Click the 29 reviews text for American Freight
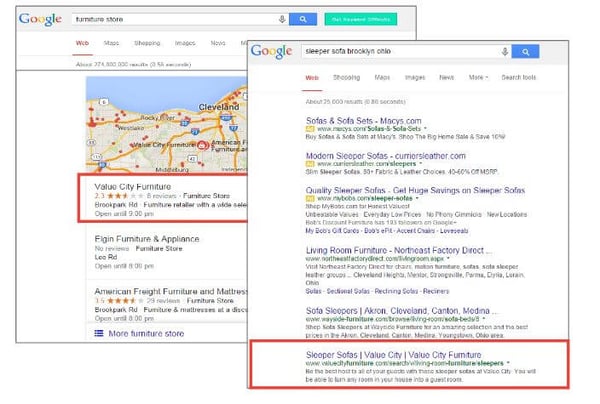The width and height of the screenshot is (600, 404). [163, 301]
